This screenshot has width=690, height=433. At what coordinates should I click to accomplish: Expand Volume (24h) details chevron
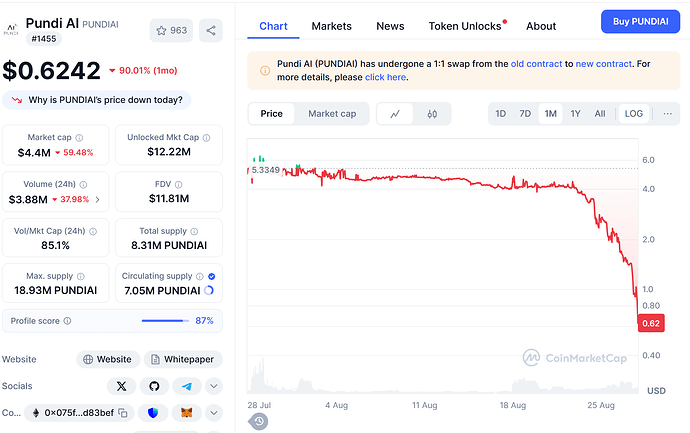pyautogui.click(x=98, y=200)
